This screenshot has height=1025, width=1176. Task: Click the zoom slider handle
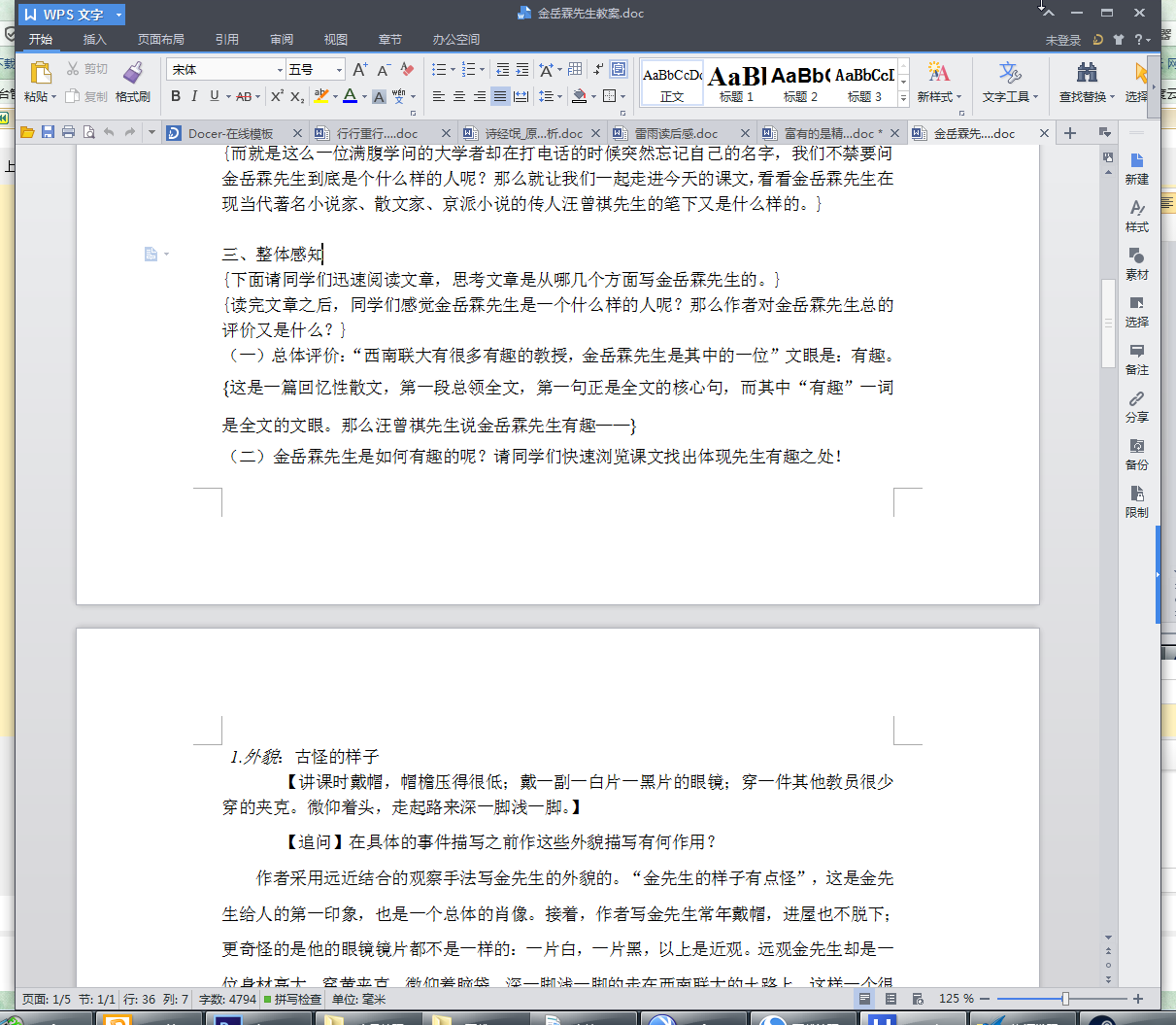[x=1065, y=999]
